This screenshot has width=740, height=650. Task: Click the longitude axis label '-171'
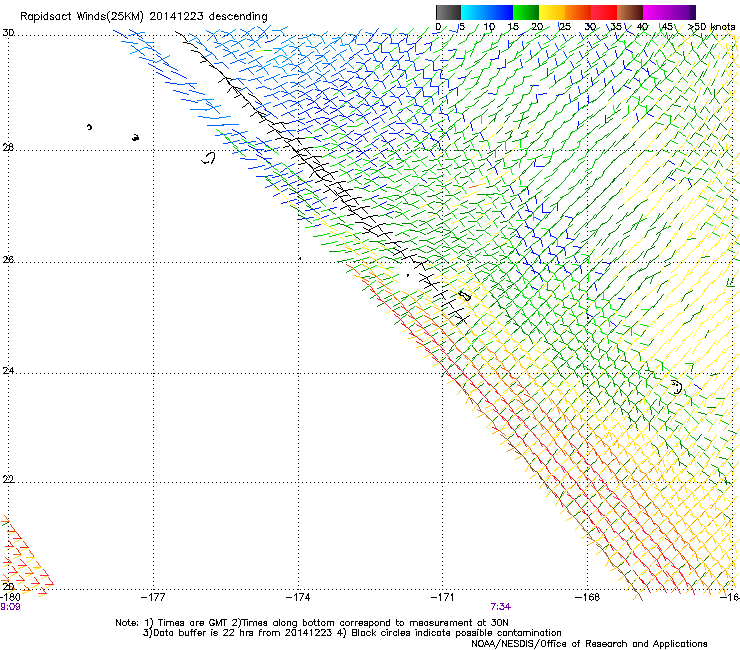coord(443,597)
